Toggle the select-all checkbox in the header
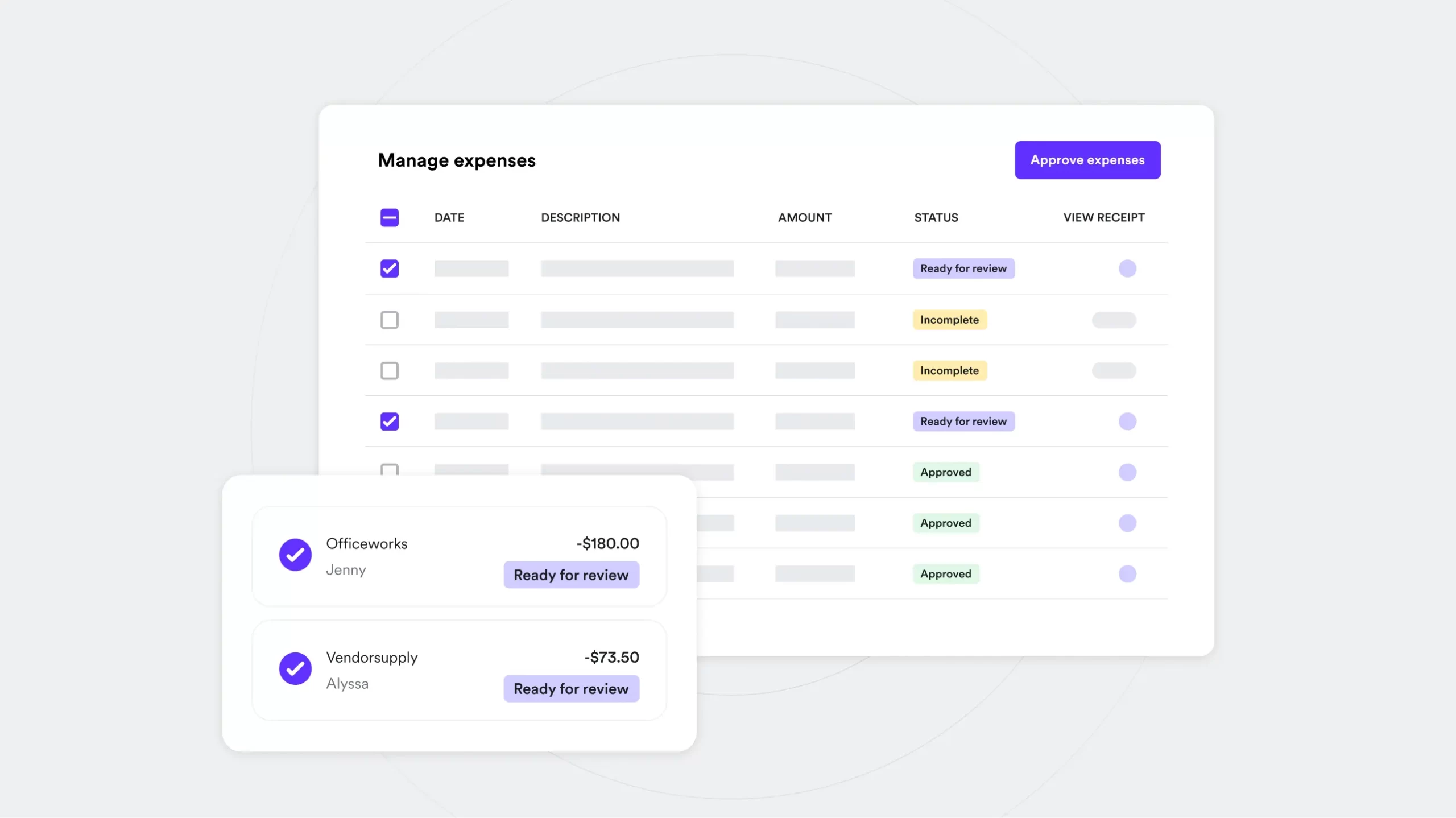The width and height of the screenshot is (1456, 818). click(x=389, y=217)
